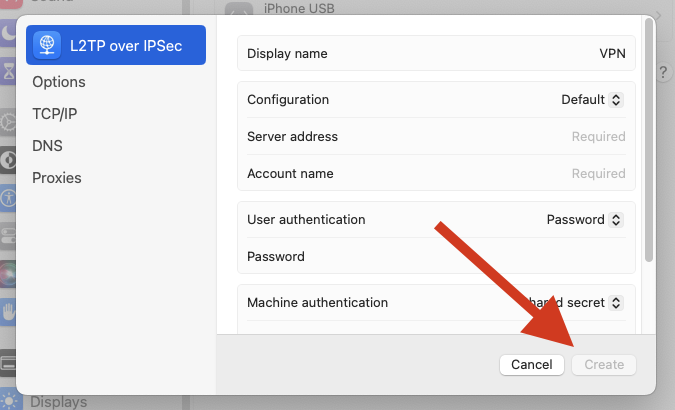Screen dimensions: 675x410
Task: Click the Focus moon icon in sidebar
Action: click(8, 34)
